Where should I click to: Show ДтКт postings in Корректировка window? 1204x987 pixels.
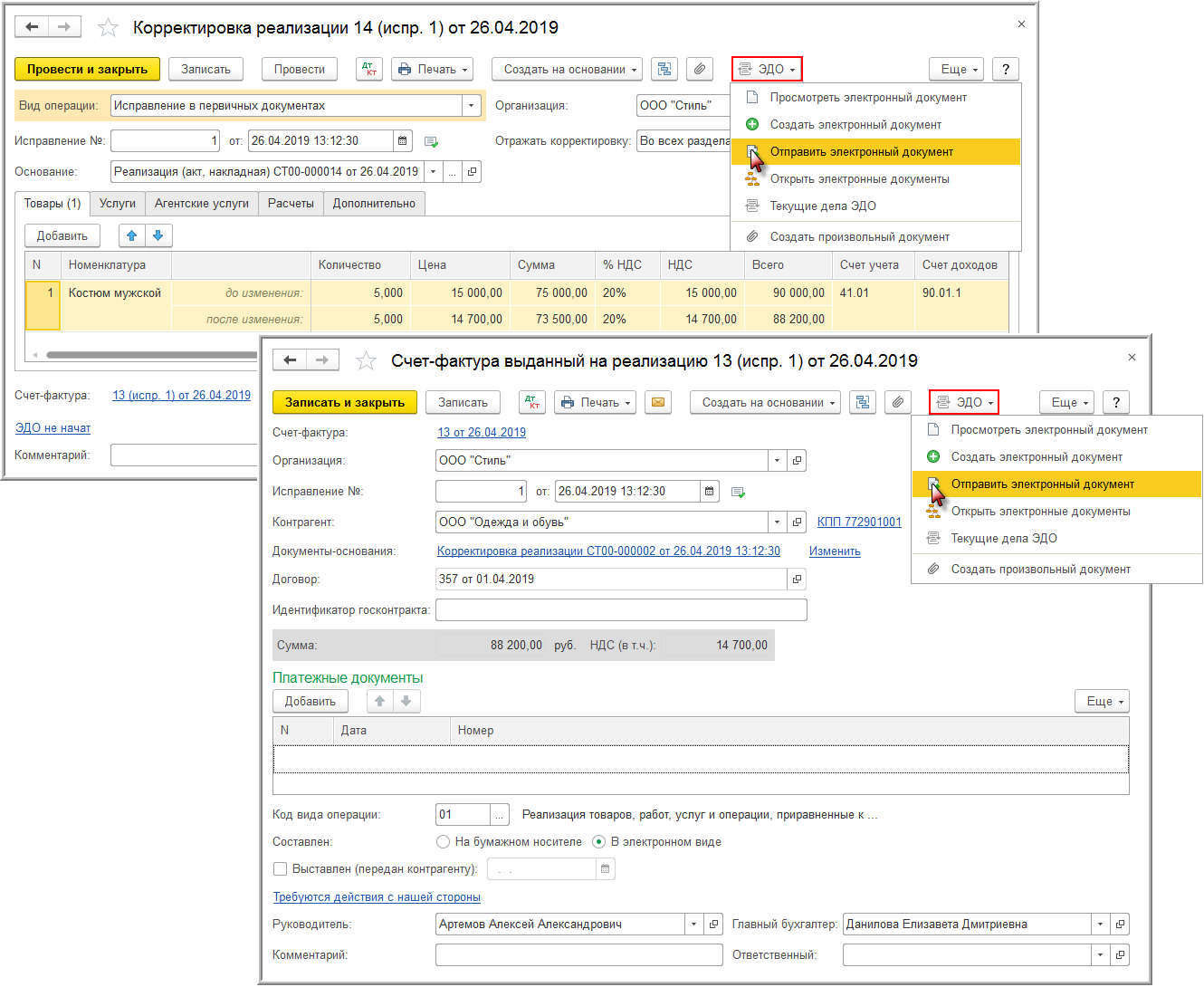click(369, 70)
